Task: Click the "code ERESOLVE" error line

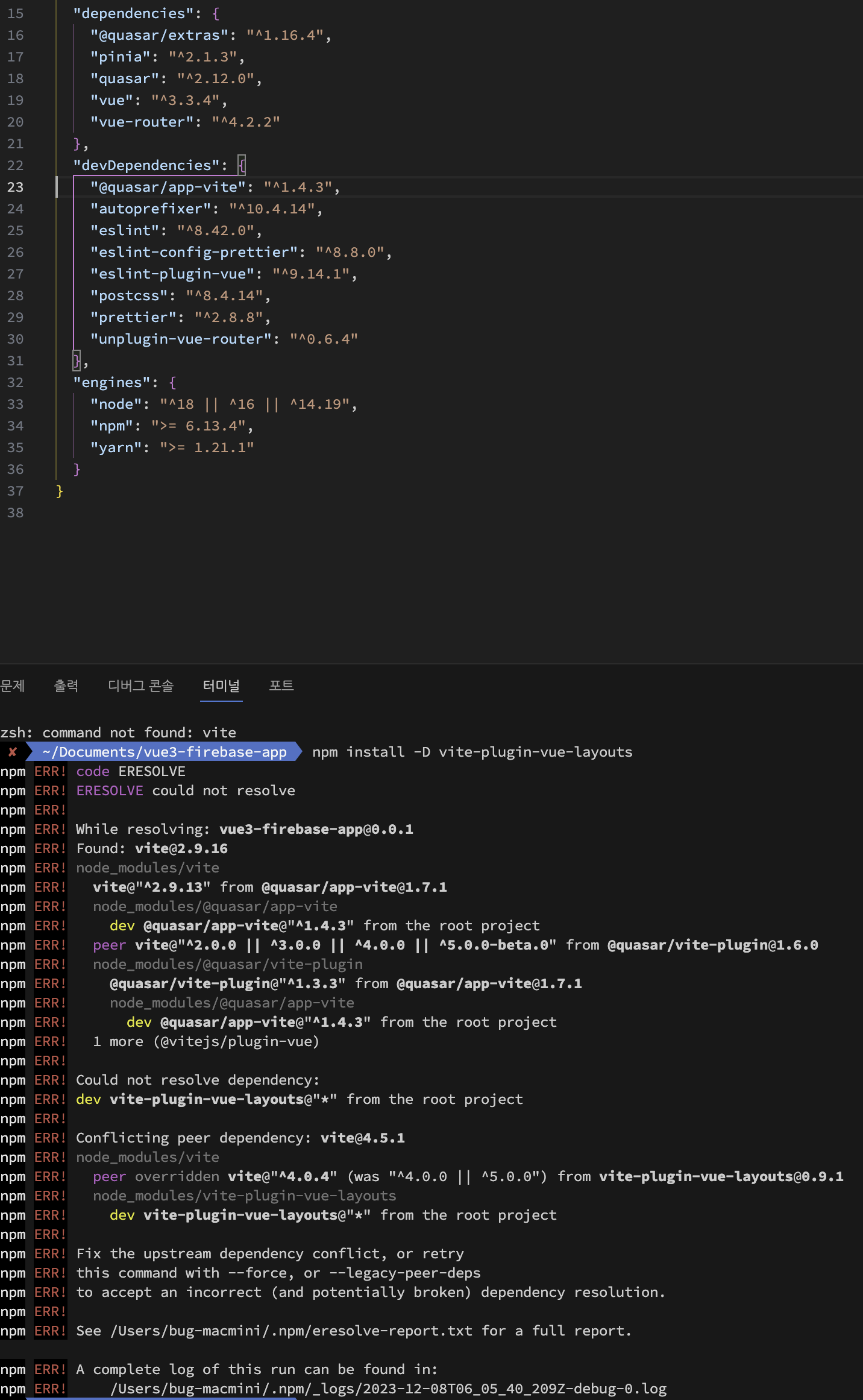Action: (x=131, y=771)
